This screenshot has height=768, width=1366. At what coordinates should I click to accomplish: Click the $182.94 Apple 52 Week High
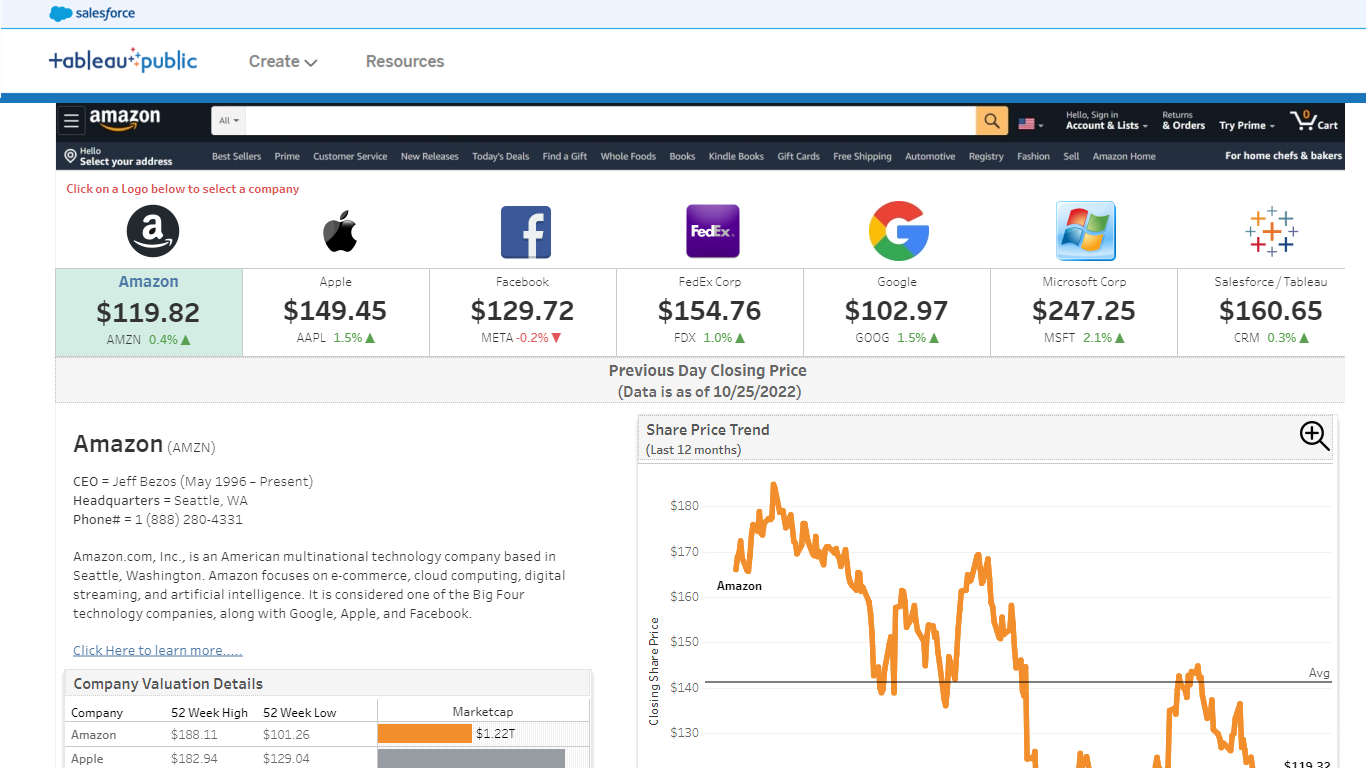(x=193, y=759)
